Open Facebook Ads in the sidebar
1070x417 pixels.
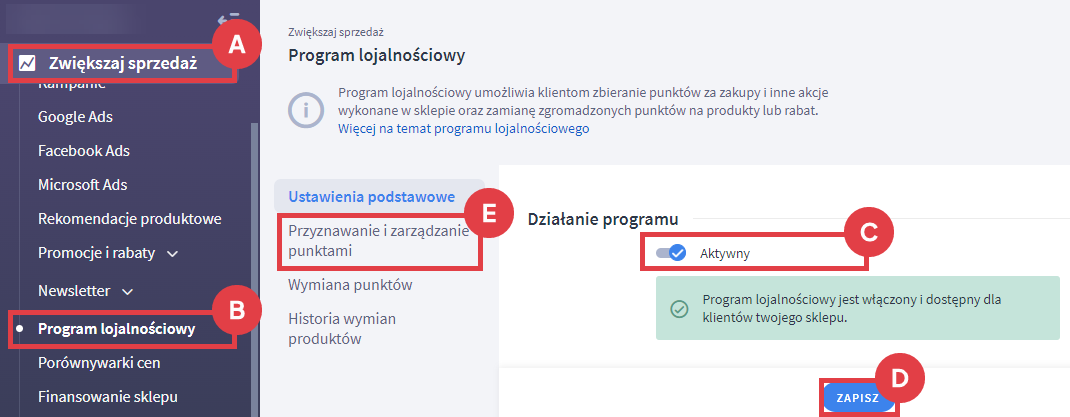point(84,150)
